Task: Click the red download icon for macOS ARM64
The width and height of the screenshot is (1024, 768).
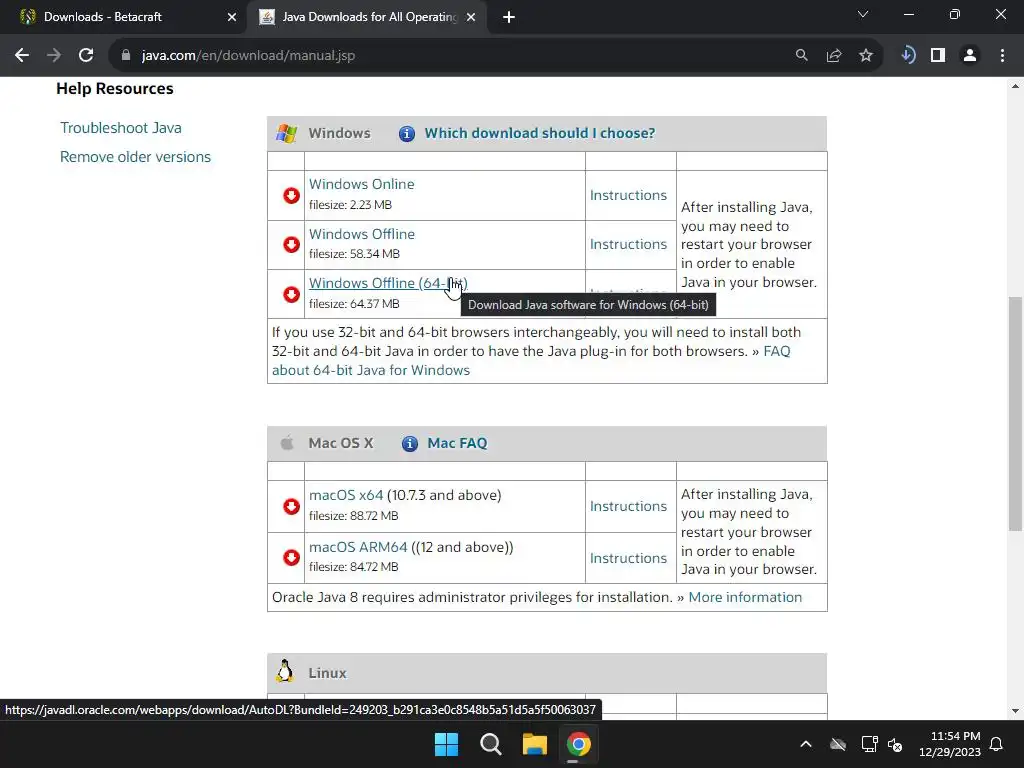Action: click(x=291, y=557)
